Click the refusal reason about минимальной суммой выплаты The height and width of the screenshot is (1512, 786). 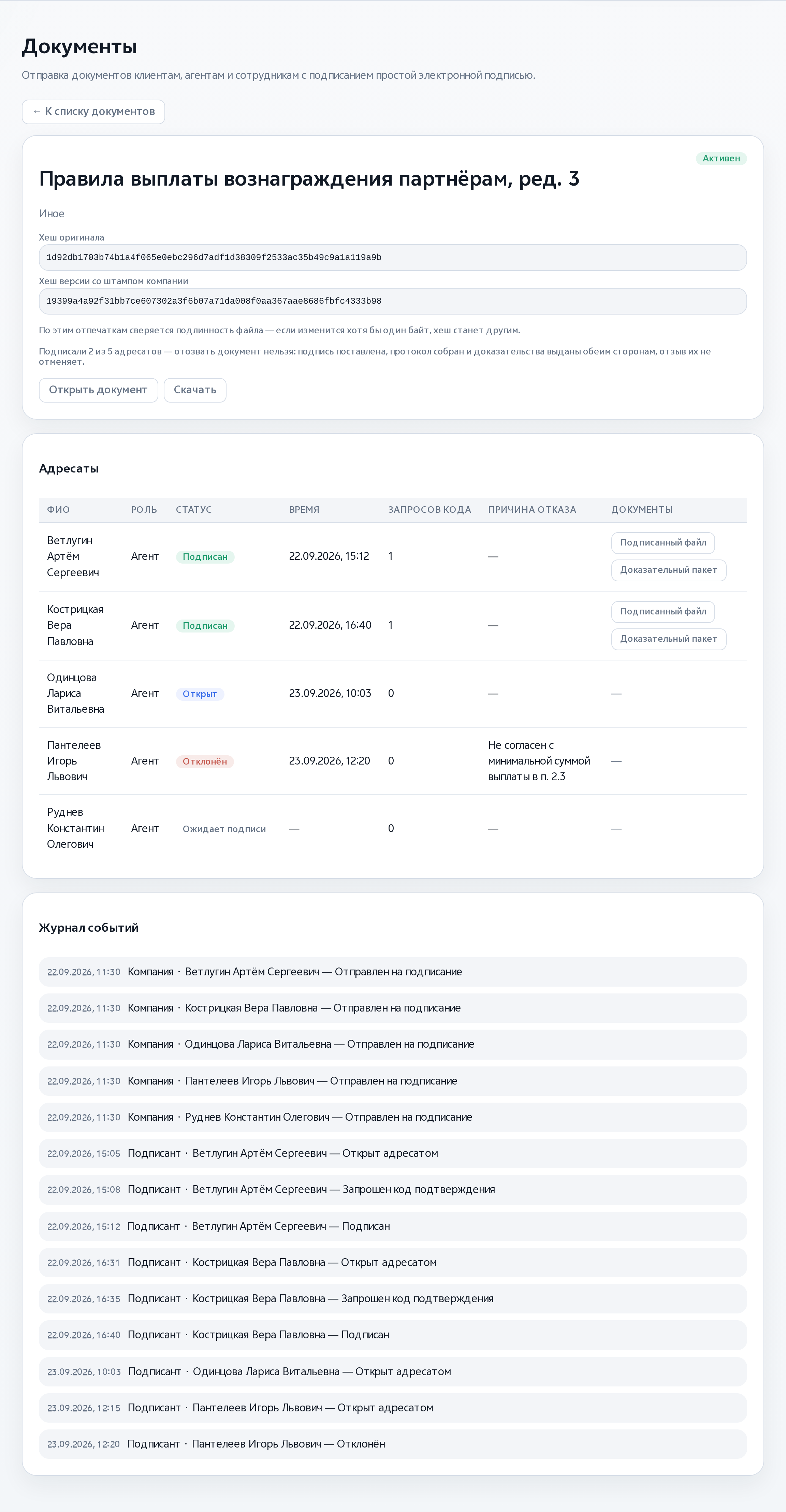[539, 761]
